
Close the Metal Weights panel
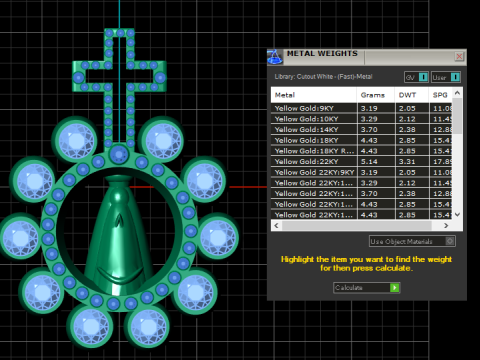[x=459, y=56]
